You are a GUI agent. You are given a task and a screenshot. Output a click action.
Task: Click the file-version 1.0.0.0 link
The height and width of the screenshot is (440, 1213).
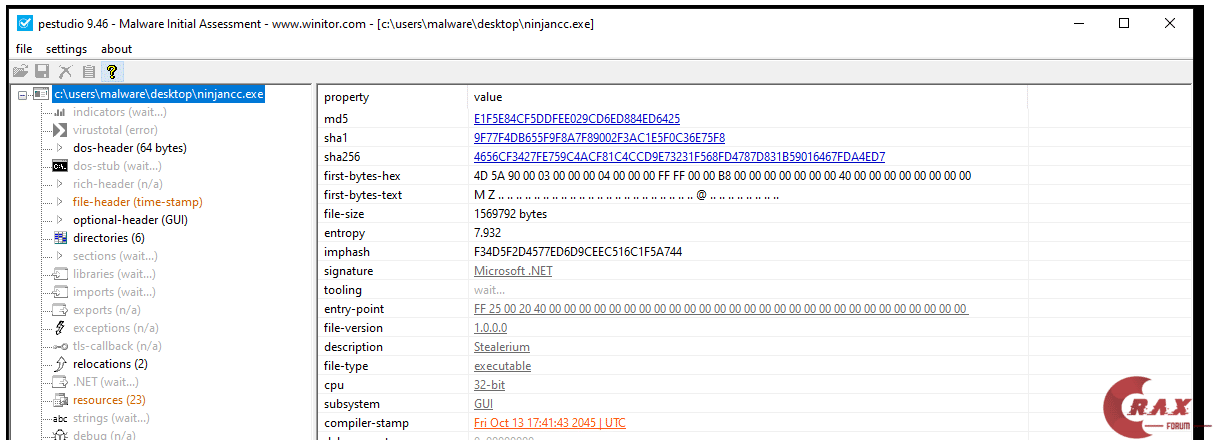coord(490,328)
